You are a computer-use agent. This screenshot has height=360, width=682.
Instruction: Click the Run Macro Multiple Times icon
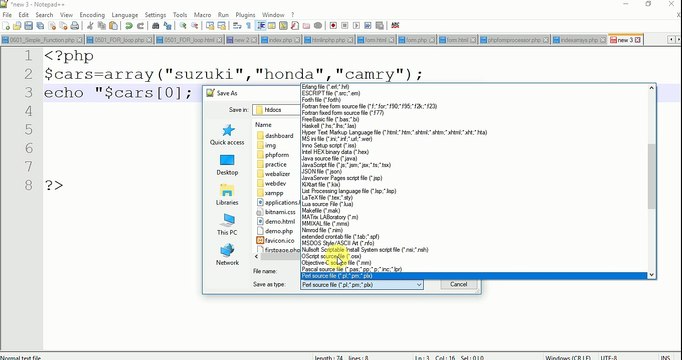pos(368,26)
